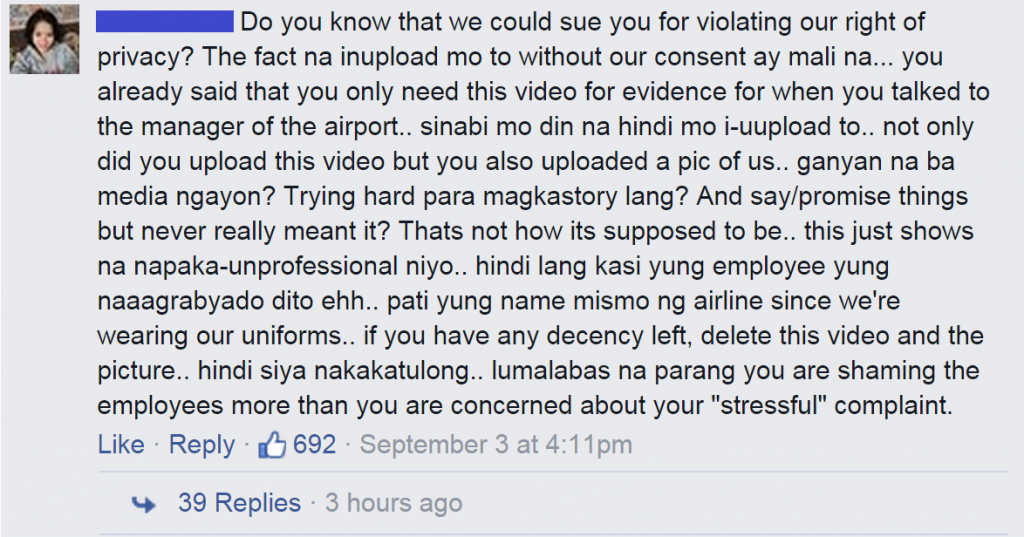Image resolution: width=1024 pixels, height=537 pixels.
Task: See the 692 reactions list
Action: tap(314, 445)
